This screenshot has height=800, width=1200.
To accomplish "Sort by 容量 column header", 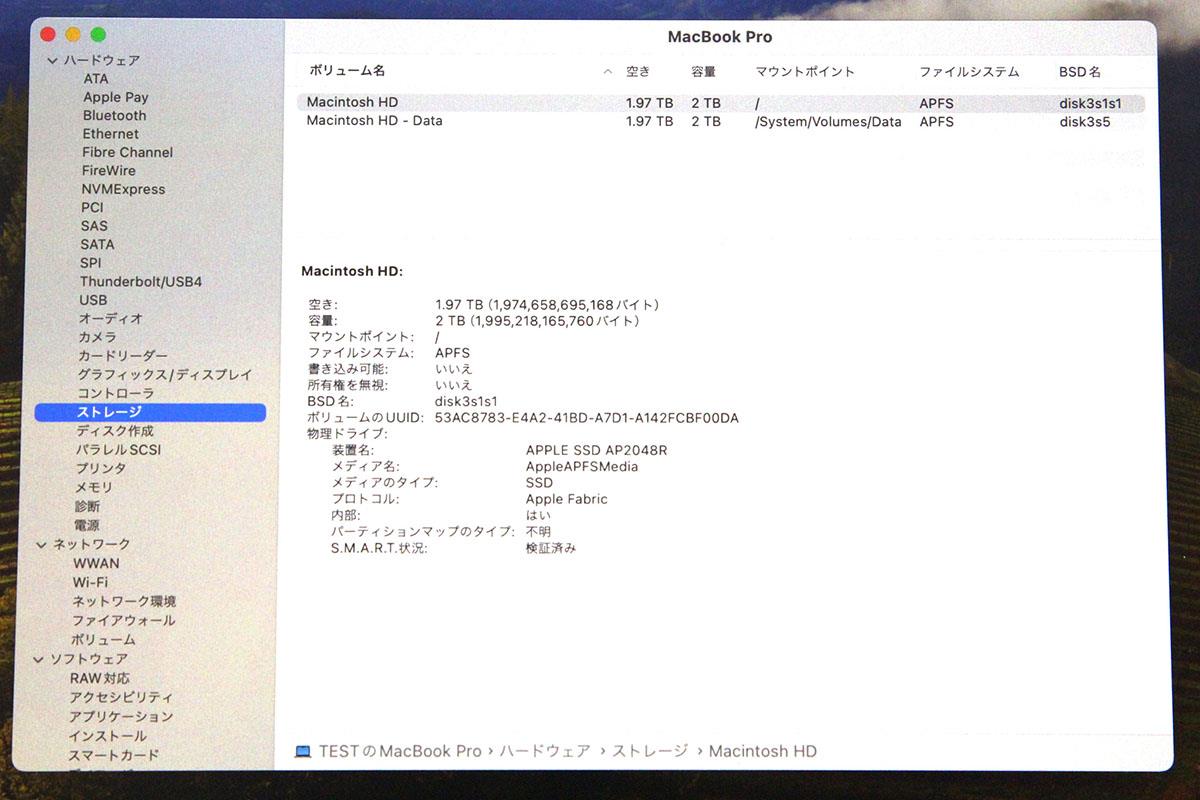I will coord(703,72).
